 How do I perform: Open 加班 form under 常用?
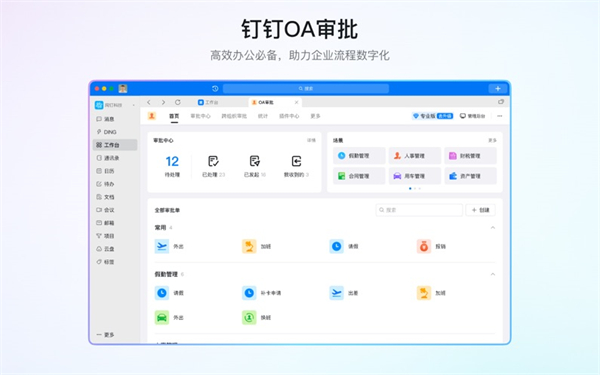tap(257, 246)
